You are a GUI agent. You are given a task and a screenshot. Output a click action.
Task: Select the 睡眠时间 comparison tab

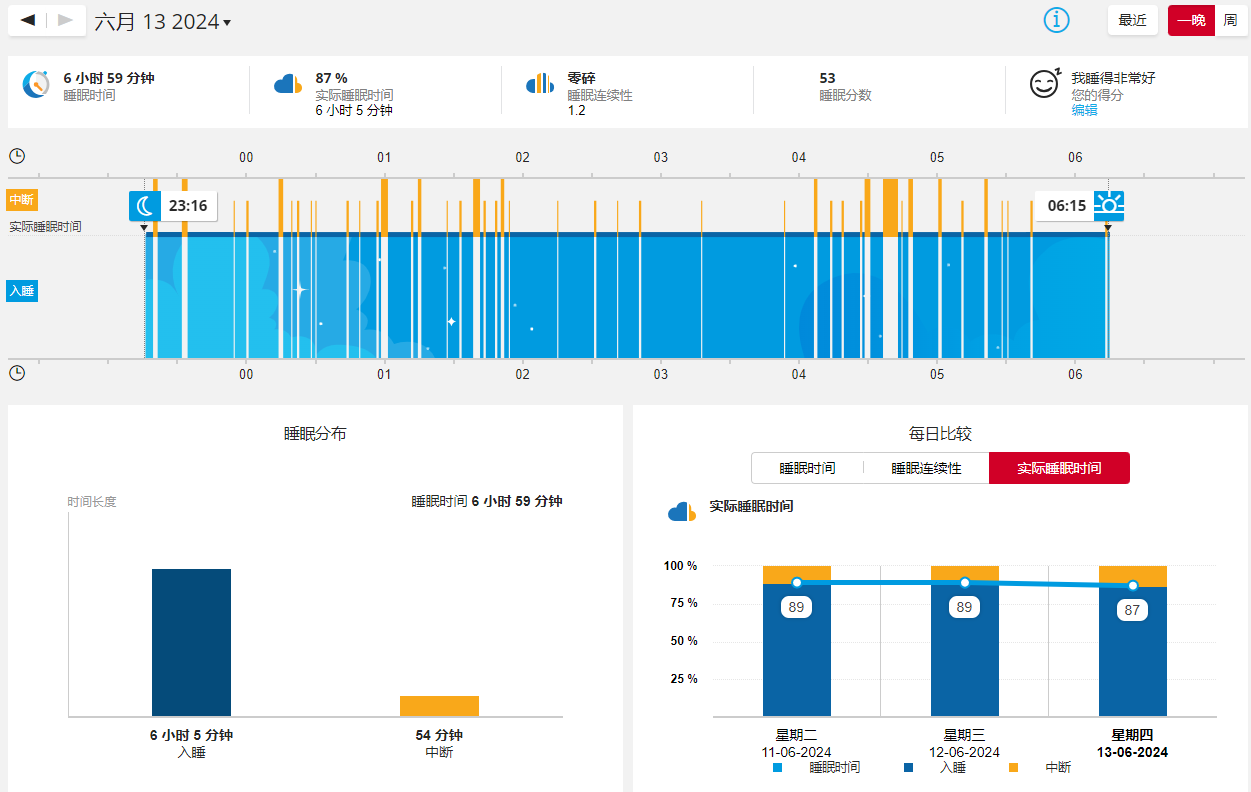pos(807,468)
